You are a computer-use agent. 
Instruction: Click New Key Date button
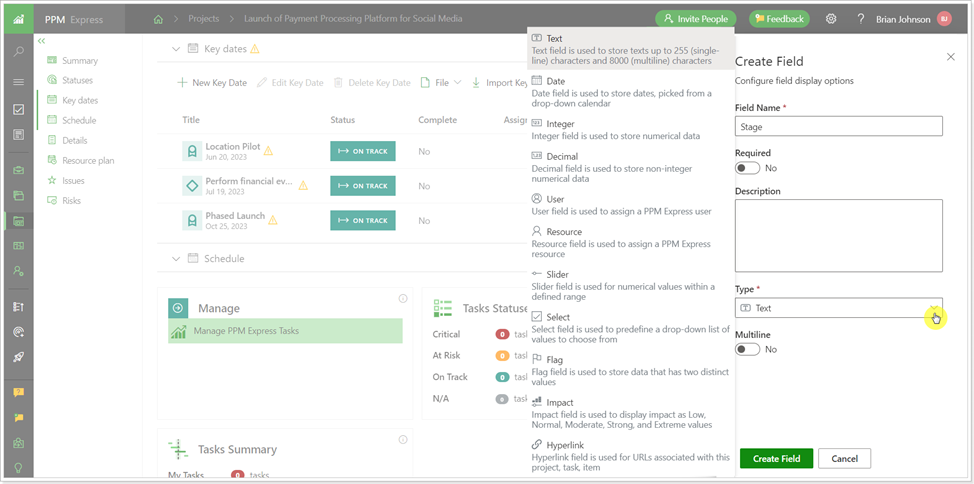click(212, 83)
